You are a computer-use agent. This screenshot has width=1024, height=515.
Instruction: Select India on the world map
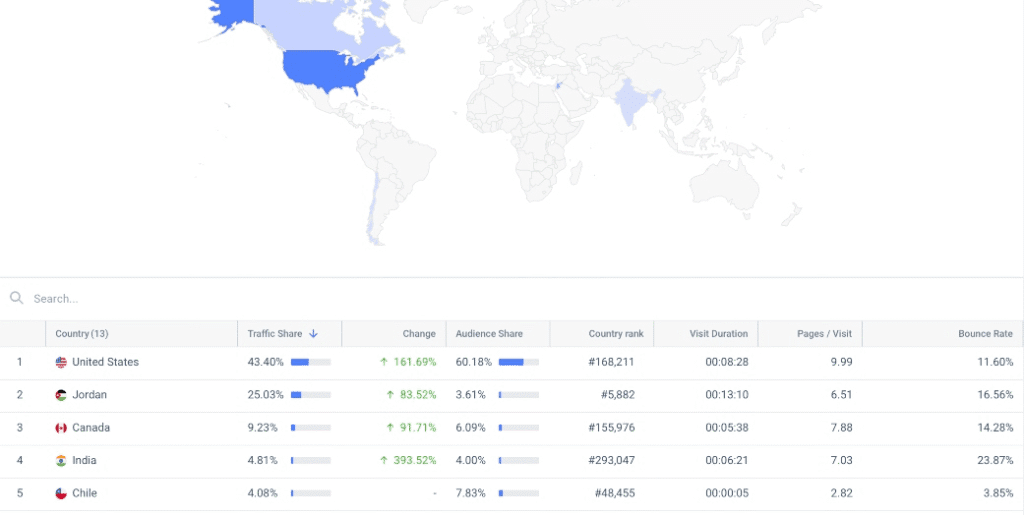[630, 107]
